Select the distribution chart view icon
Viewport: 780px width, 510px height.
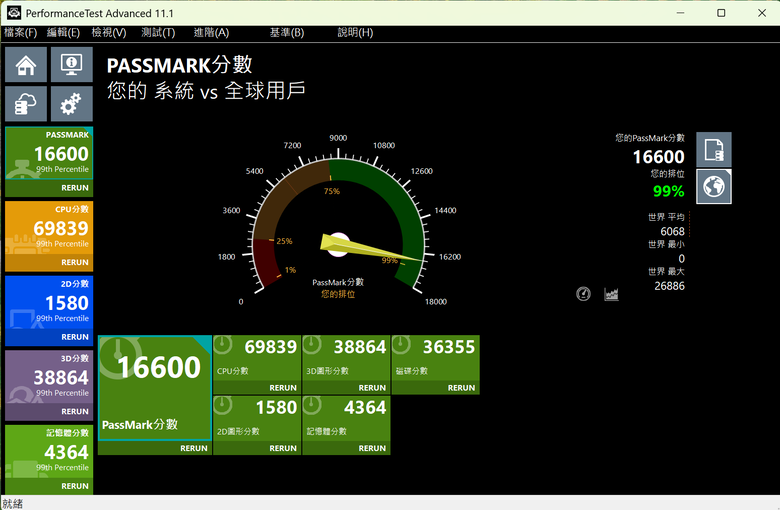(611, 294)
